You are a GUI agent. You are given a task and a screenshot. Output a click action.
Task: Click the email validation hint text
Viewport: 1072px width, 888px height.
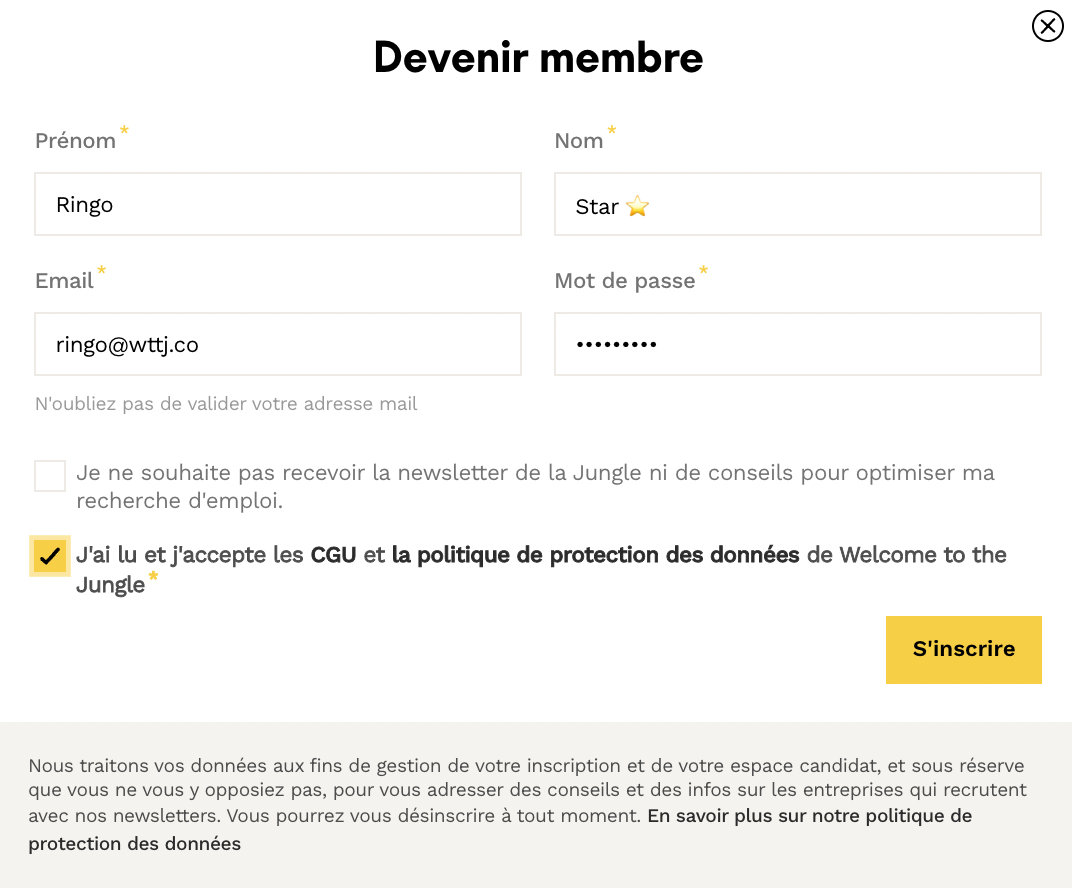pos(226,404)
